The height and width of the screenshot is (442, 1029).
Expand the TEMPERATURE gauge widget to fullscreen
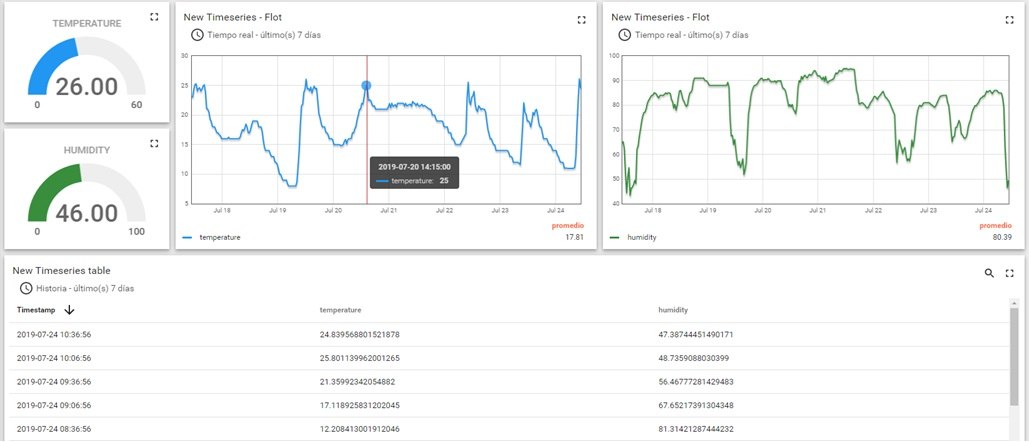[x=154, y=17]
